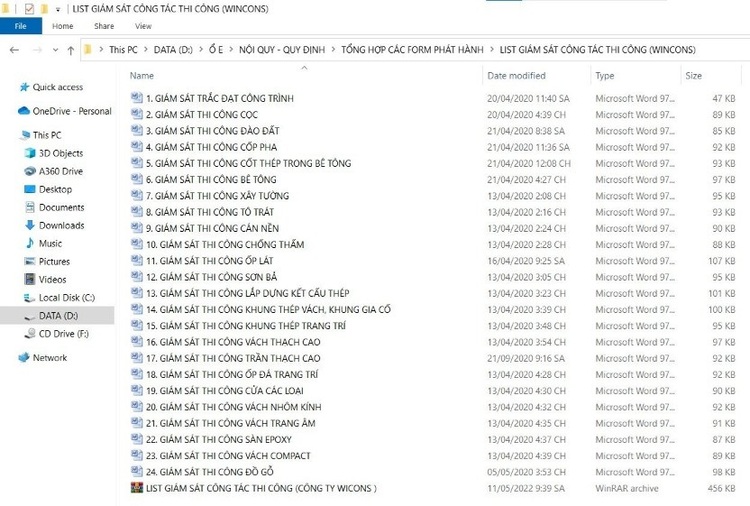Sort by Date modified column header
Image resolution: width=750 pixels, height=506 pixels.
point(516,76)
